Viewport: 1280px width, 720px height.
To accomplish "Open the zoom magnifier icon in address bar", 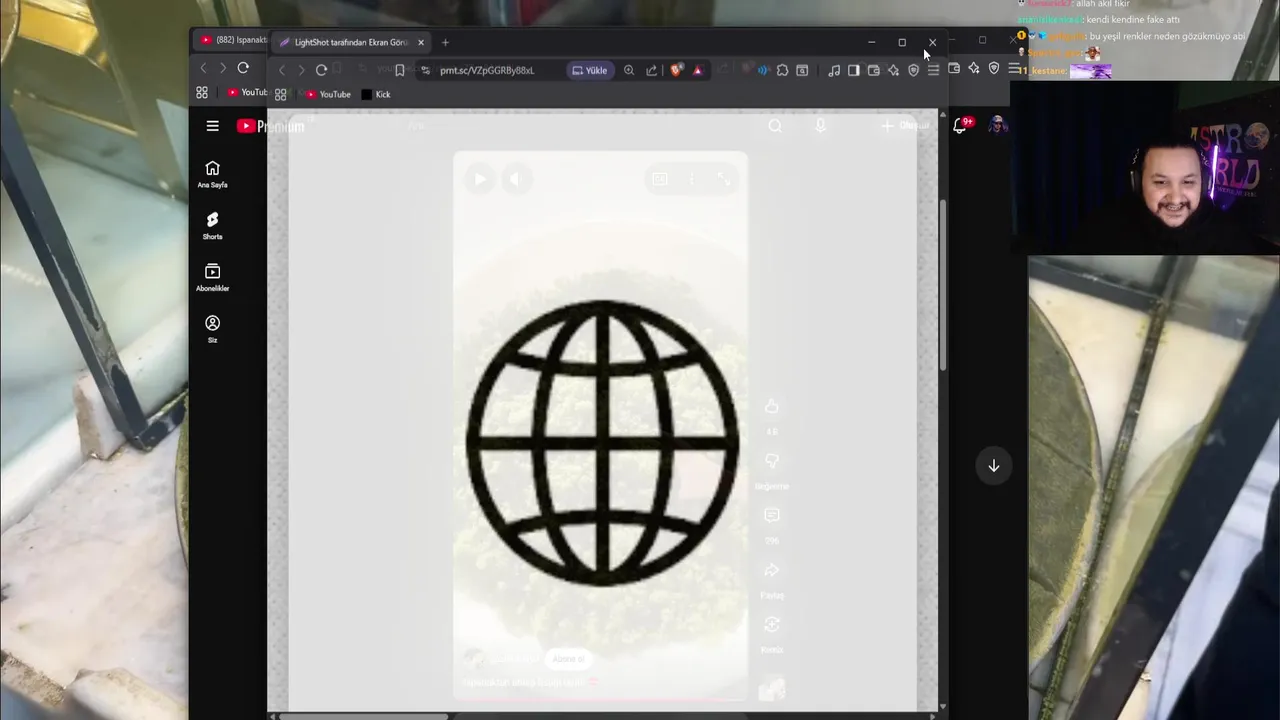I will click(629, 70).
